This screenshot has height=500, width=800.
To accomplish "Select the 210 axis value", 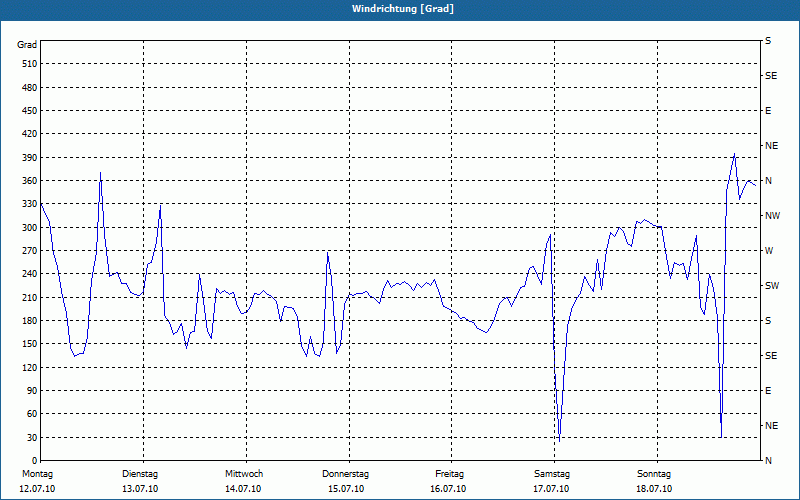I will 30,297.
